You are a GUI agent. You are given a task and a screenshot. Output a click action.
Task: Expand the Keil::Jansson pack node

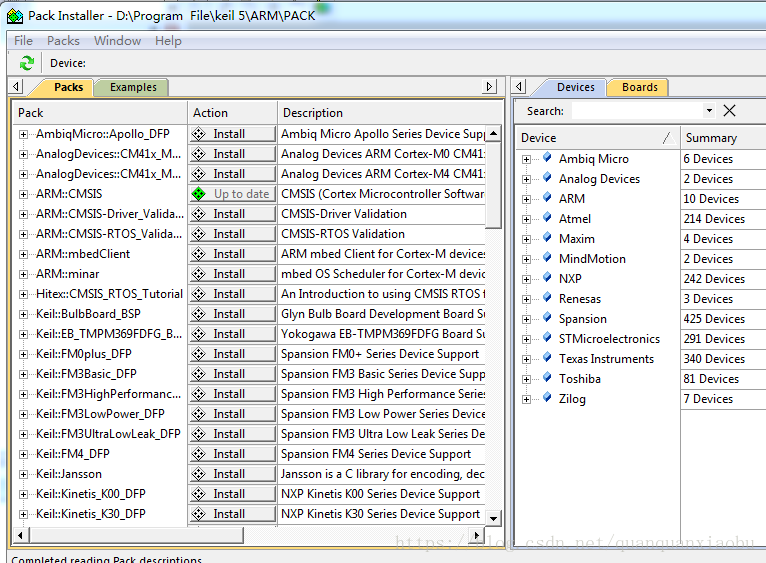(x=23, y=475)
